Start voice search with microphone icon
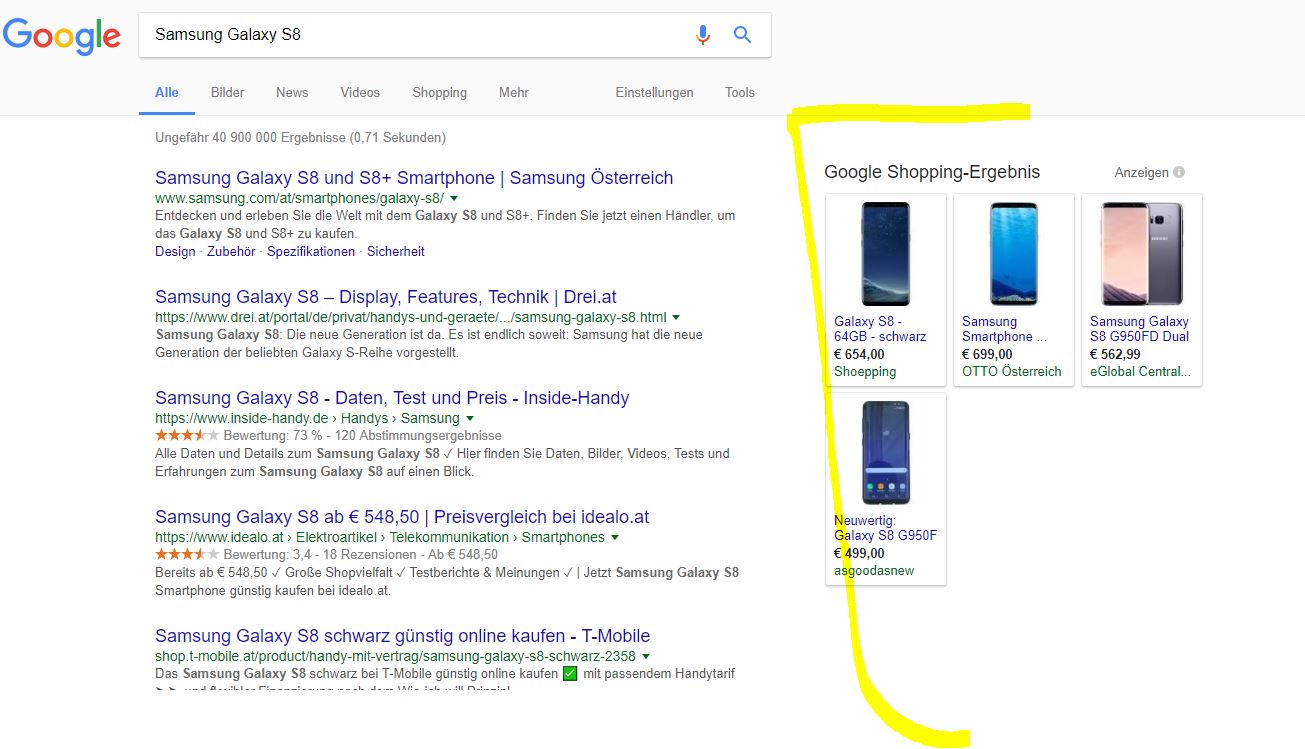Image resolution: width=1305 pixels, height=749 pixels. [x=703, y=35]
